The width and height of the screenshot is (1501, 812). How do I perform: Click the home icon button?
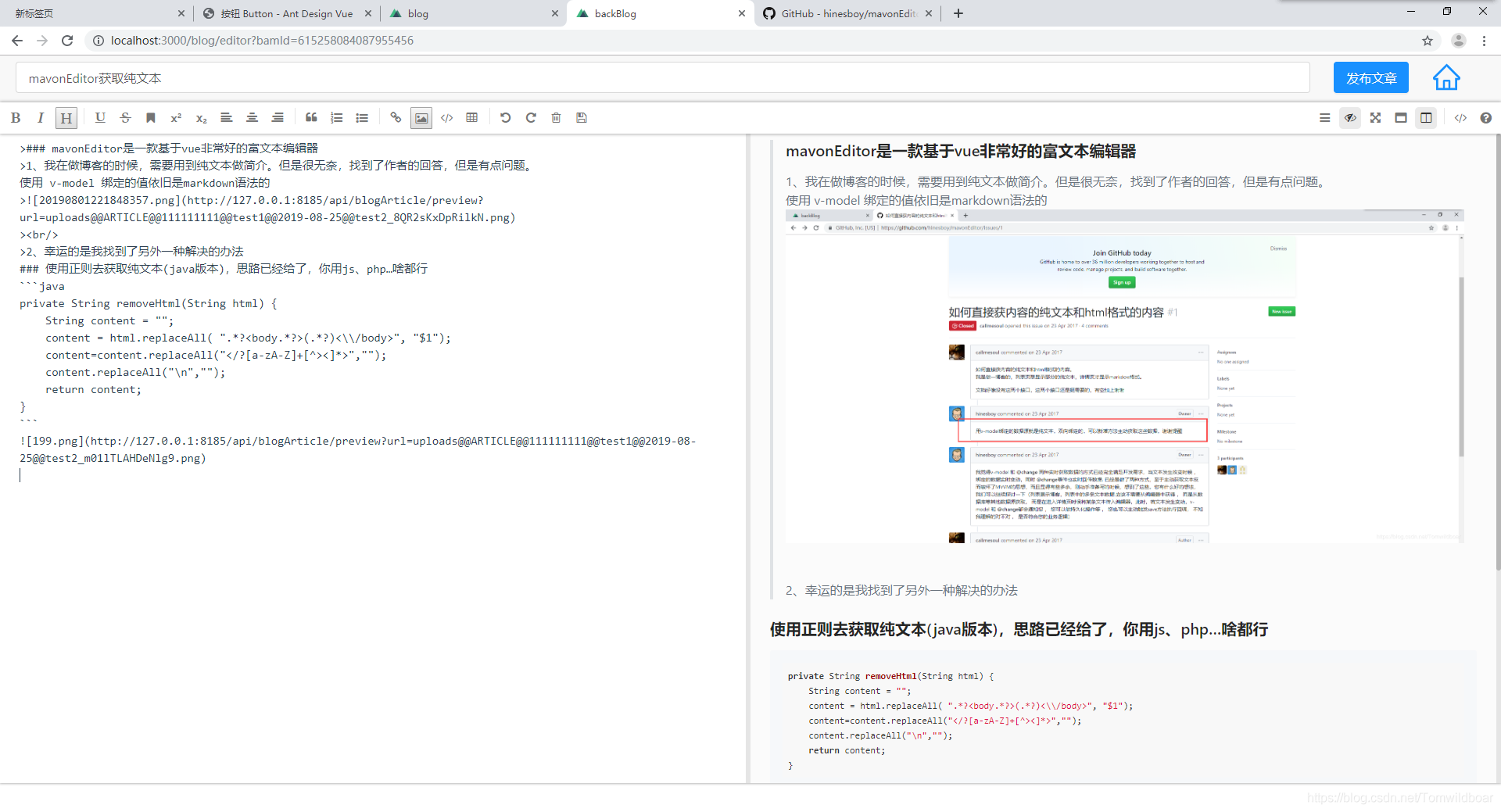tap(1447, 77)
